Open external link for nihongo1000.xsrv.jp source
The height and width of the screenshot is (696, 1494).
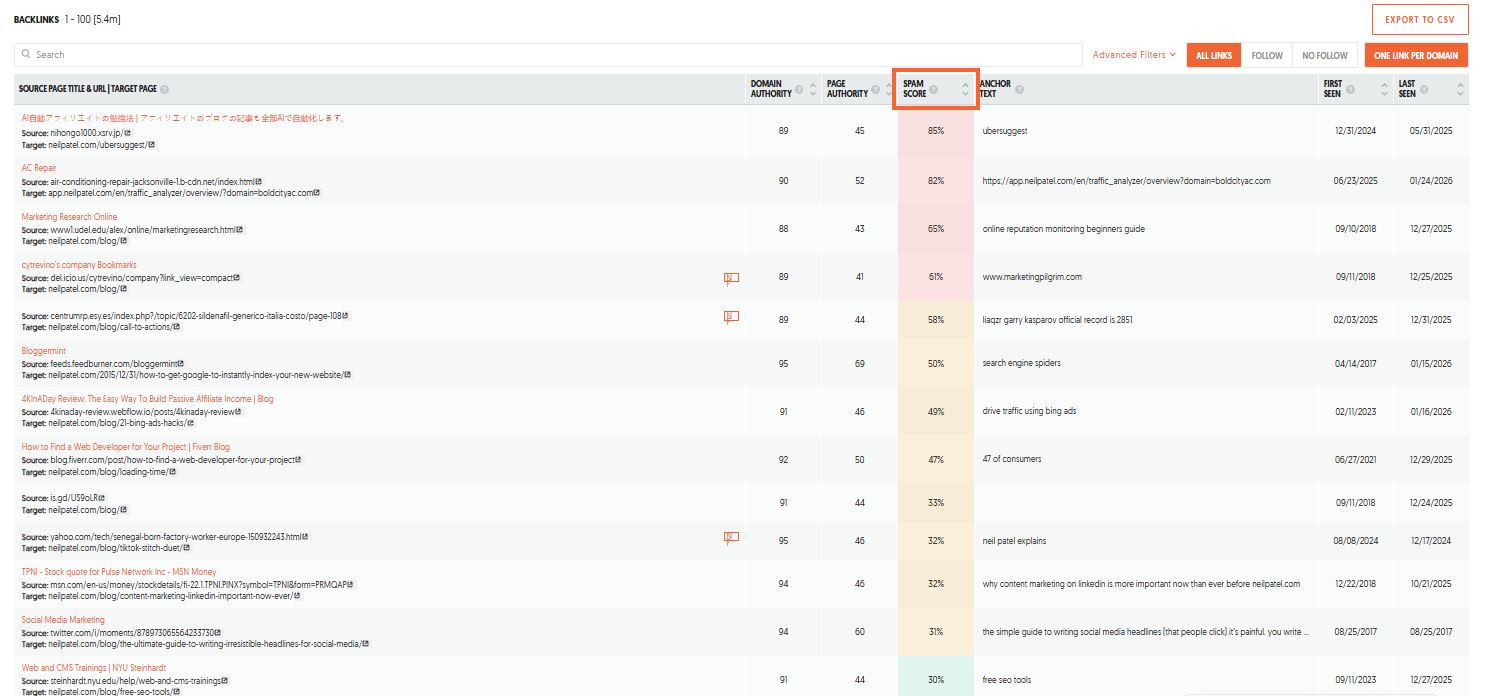click(127, 132)
